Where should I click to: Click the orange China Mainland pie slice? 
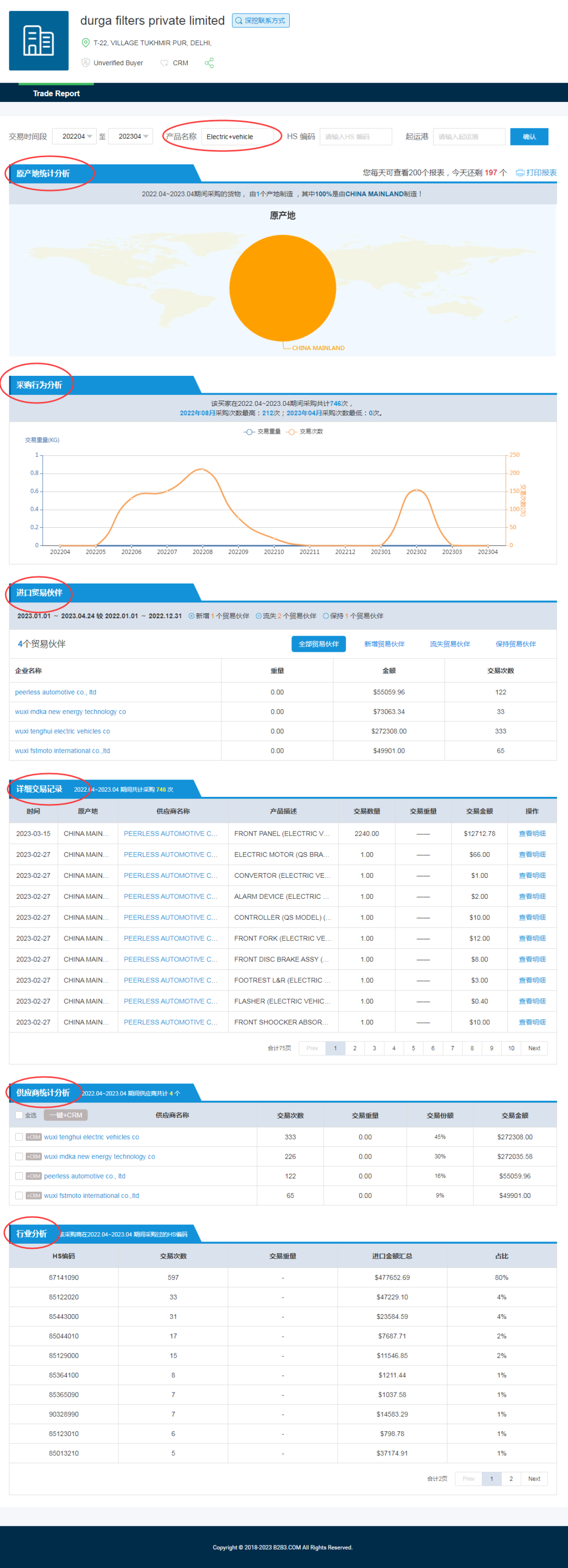(x=282, y=288)
